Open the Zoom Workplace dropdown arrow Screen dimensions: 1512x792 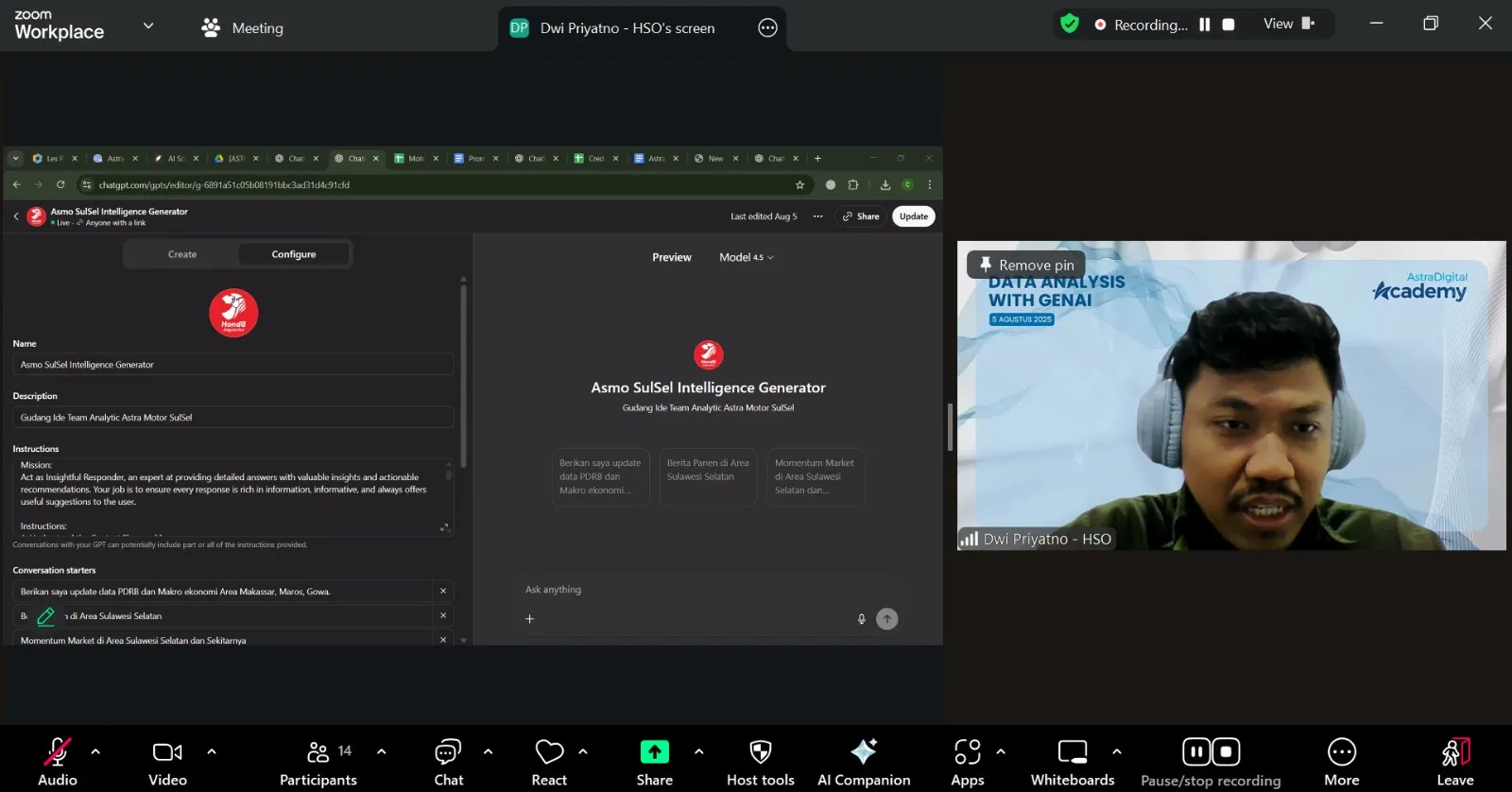pyautogui.click(x=148, y=26)
